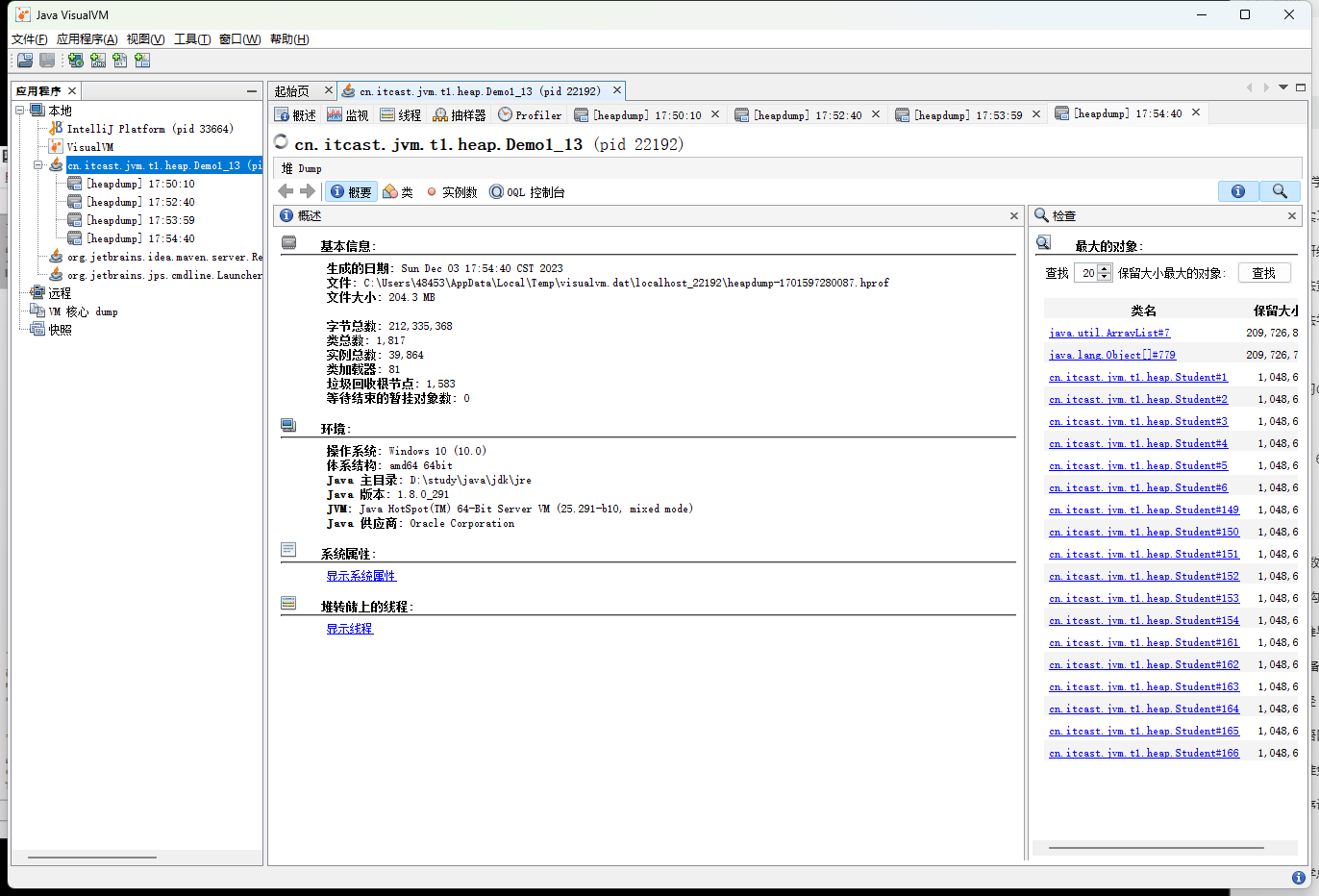1319x896 pixels.
Task: Click the disabled save toolbar icon
Action: click(47, 61)
